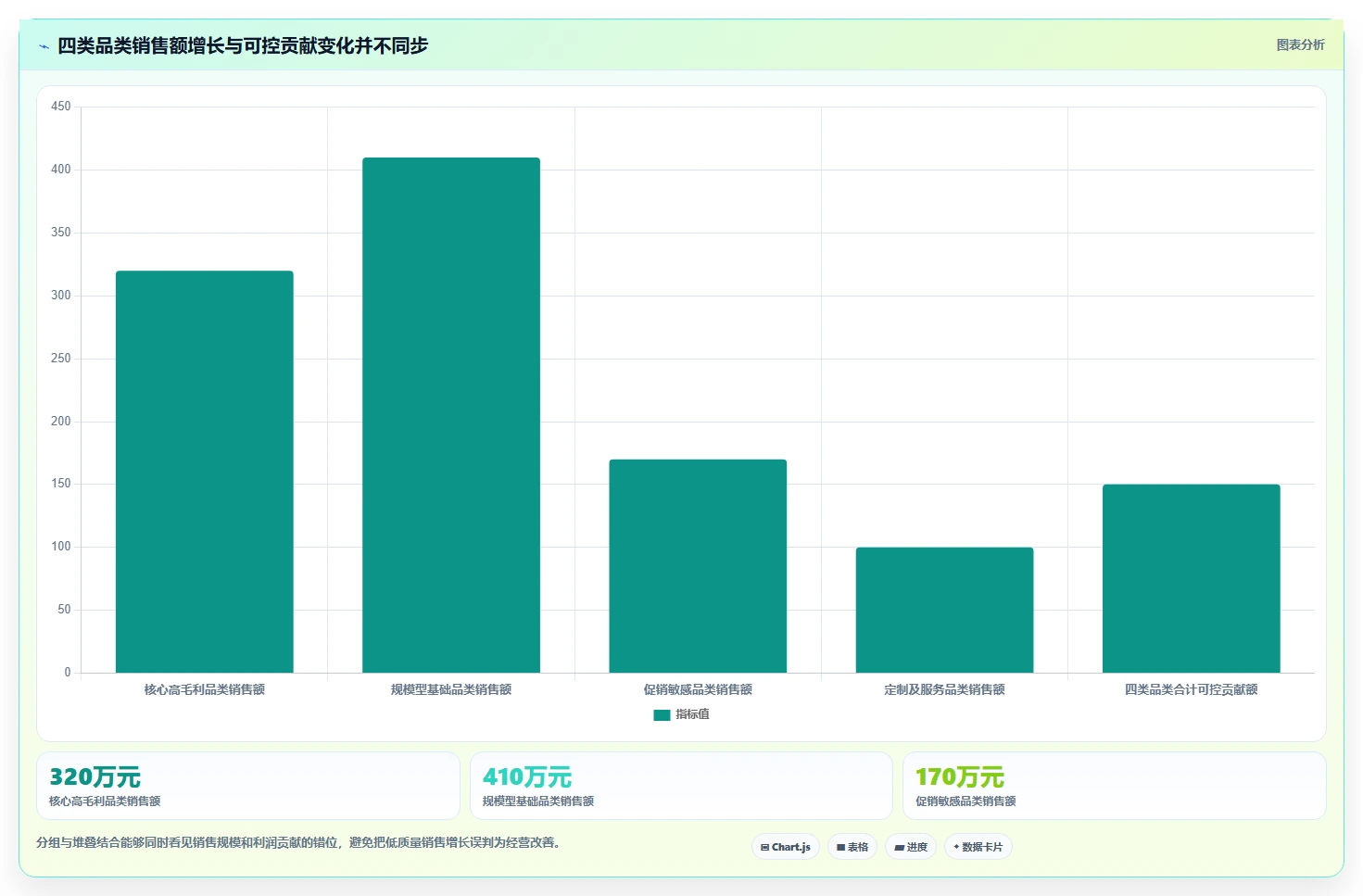Click the 四类品类合计可控贡献额 bar
This screenshot has height=896, width=1363.
pos(1192,578)
